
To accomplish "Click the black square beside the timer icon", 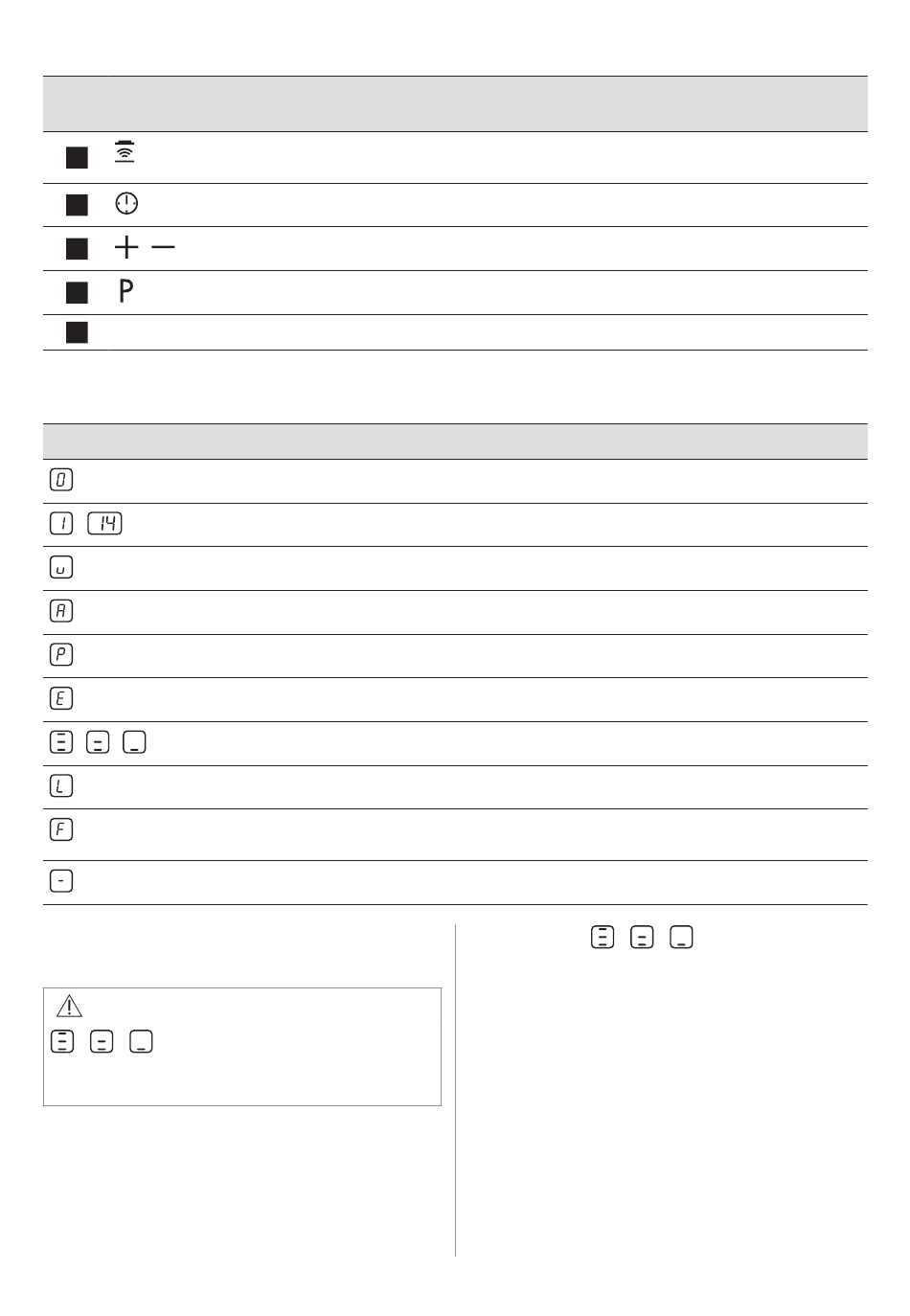I will pyautogui.click(x=77, y=204).
